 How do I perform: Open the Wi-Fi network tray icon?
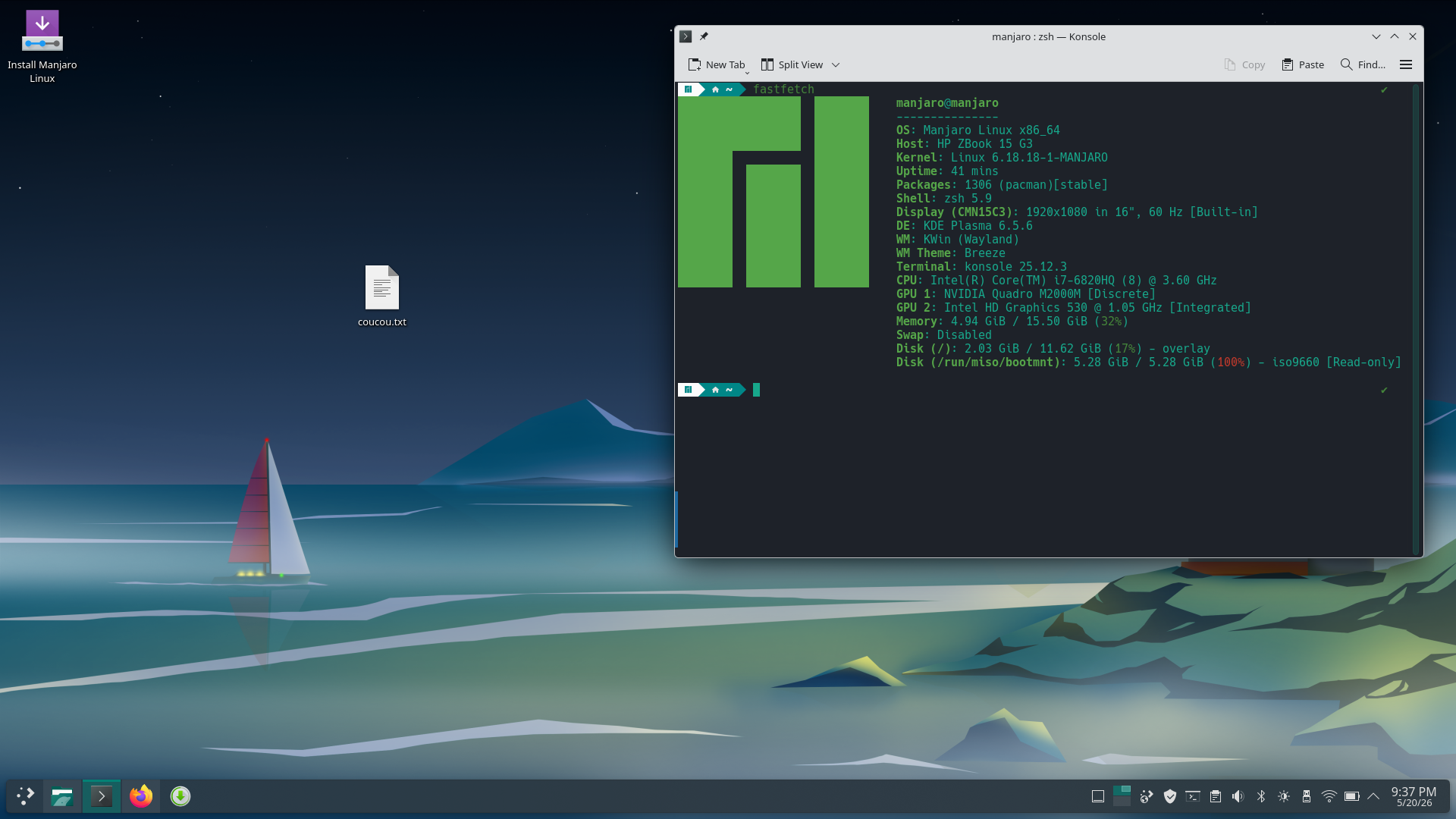(1329, 796)
